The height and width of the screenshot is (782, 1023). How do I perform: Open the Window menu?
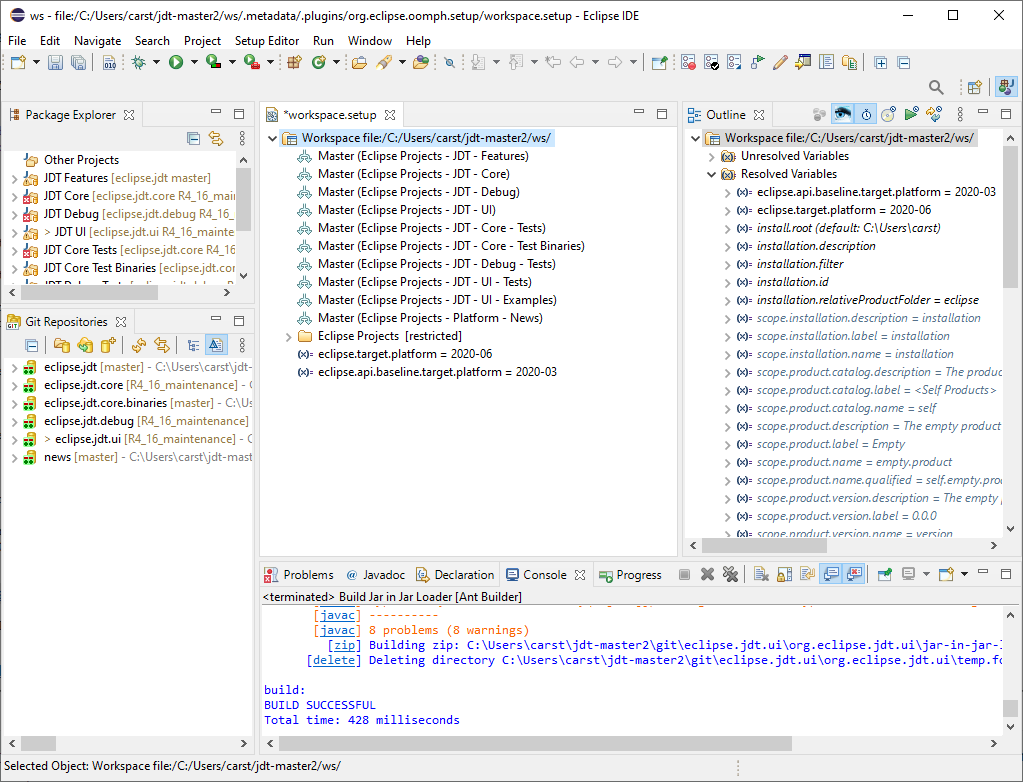tap(369, 40)
